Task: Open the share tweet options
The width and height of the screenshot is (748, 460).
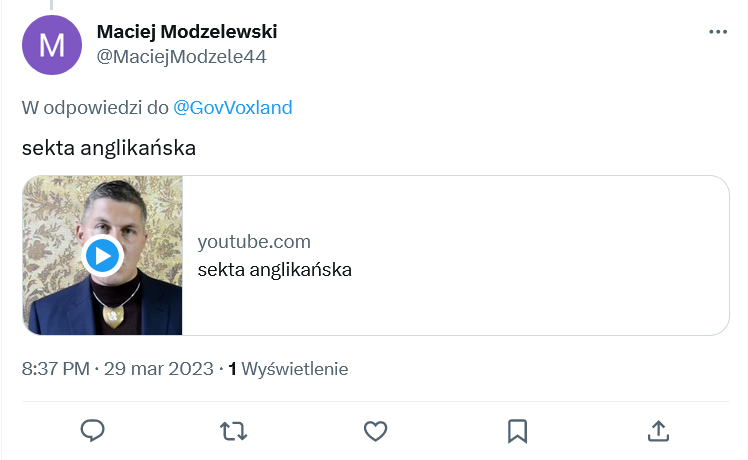Action: point(658,430)
